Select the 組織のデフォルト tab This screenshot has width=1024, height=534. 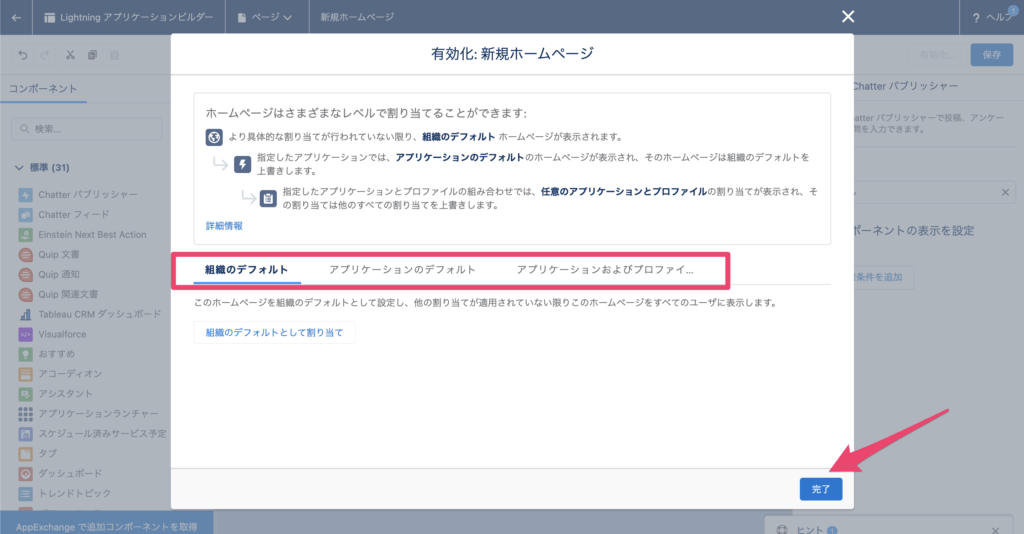[x=246, y=270]
